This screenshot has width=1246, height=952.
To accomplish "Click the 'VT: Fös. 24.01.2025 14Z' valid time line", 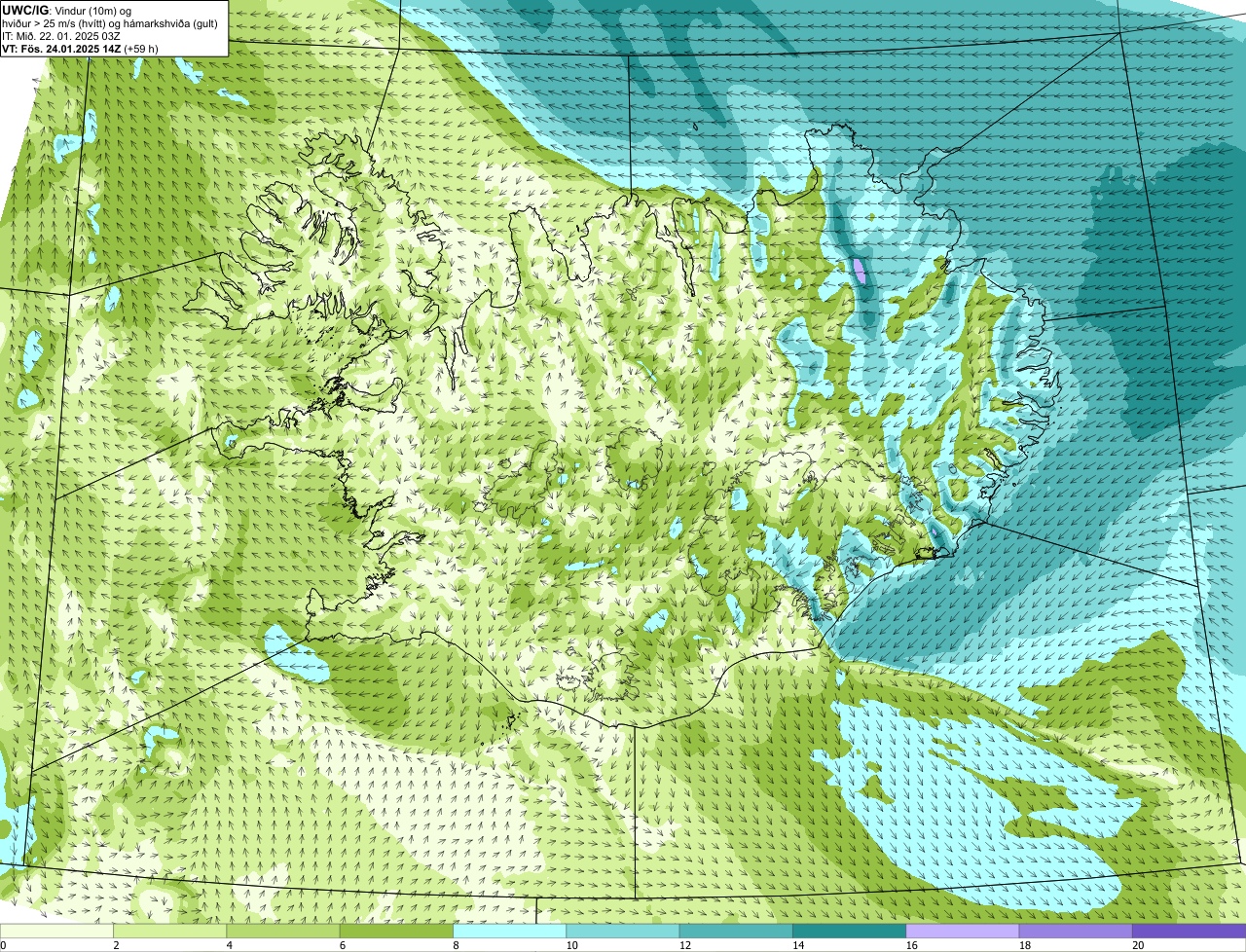I will pos(80,48).
